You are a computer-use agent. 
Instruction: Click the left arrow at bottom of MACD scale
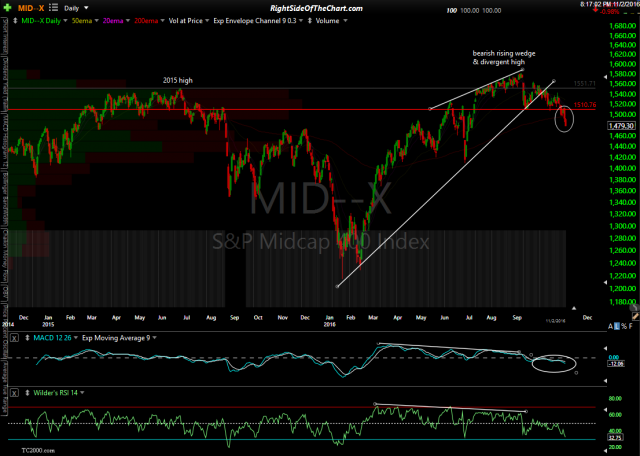coord(605,380)
